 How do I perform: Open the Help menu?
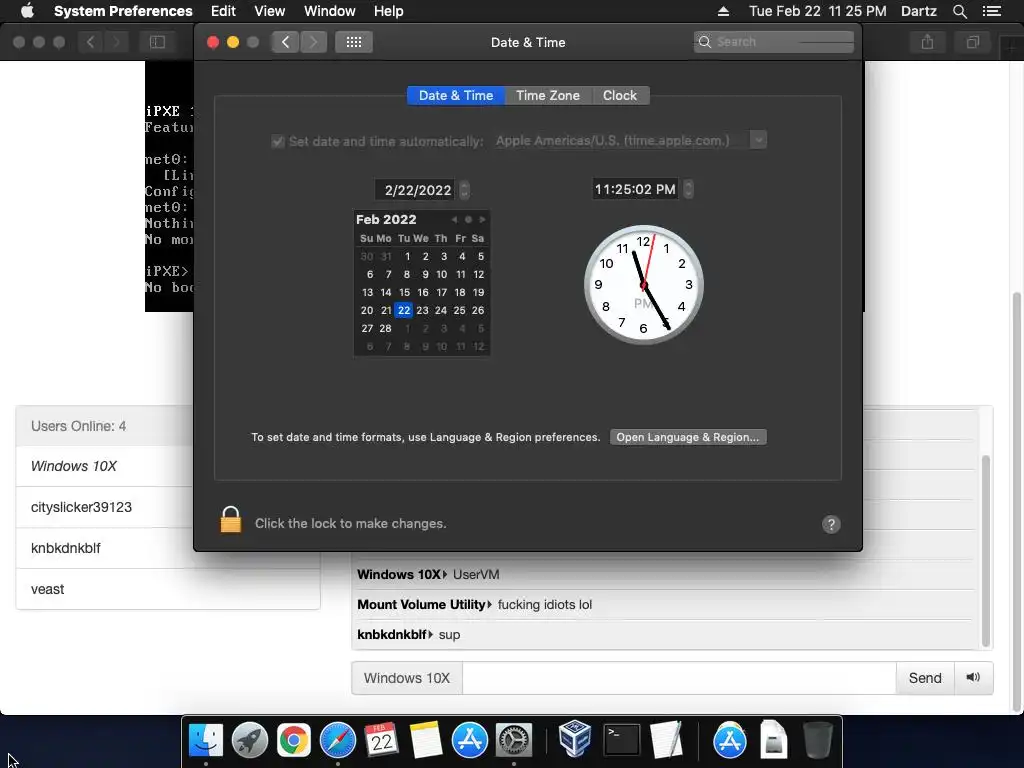[x=389, y=11]
